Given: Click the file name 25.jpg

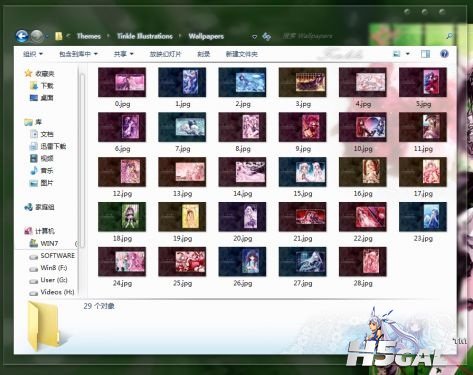Looking at the screenshot, I should coord(182,283).
